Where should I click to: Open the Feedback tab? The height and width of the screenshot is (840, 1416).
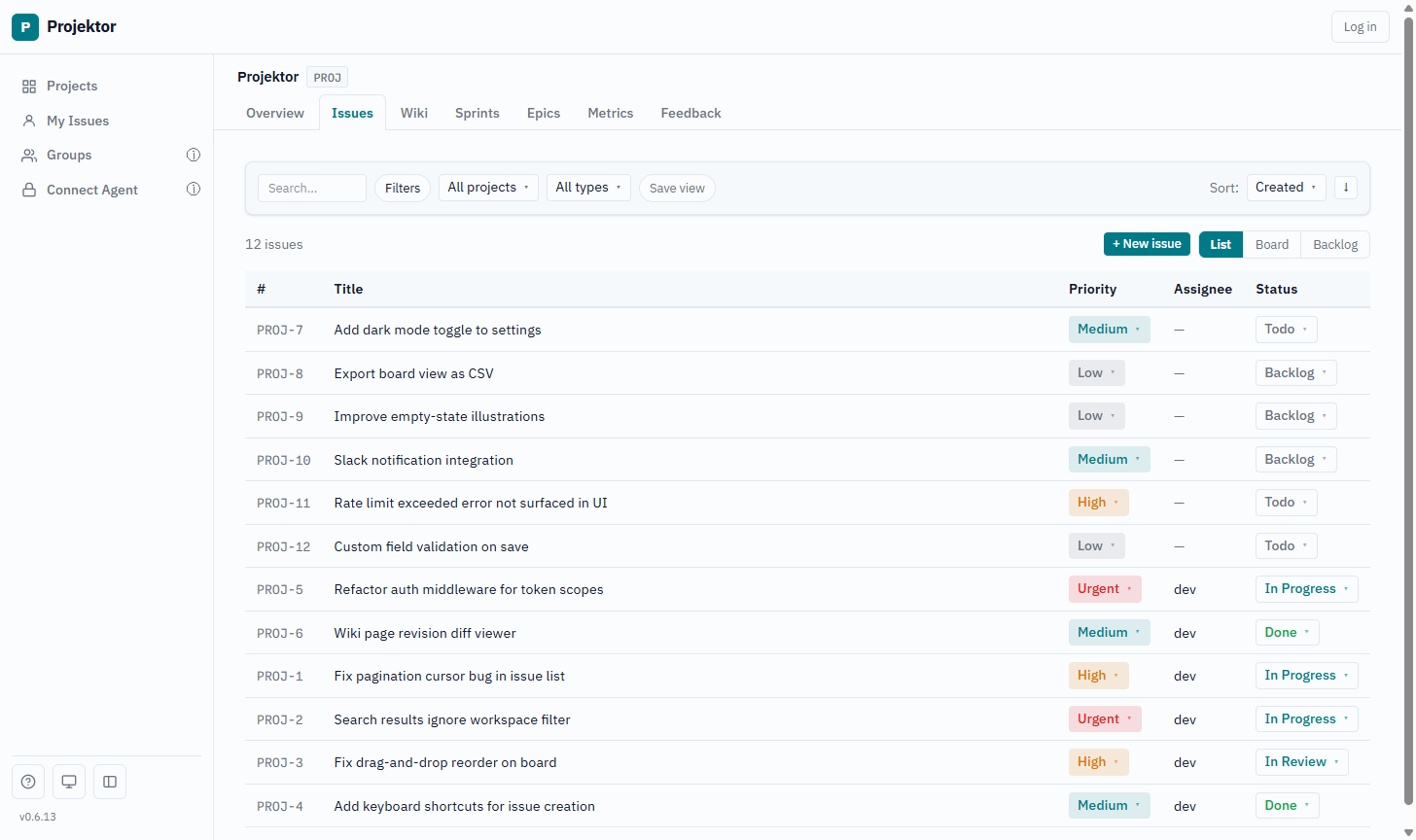[x=691, y=113]
